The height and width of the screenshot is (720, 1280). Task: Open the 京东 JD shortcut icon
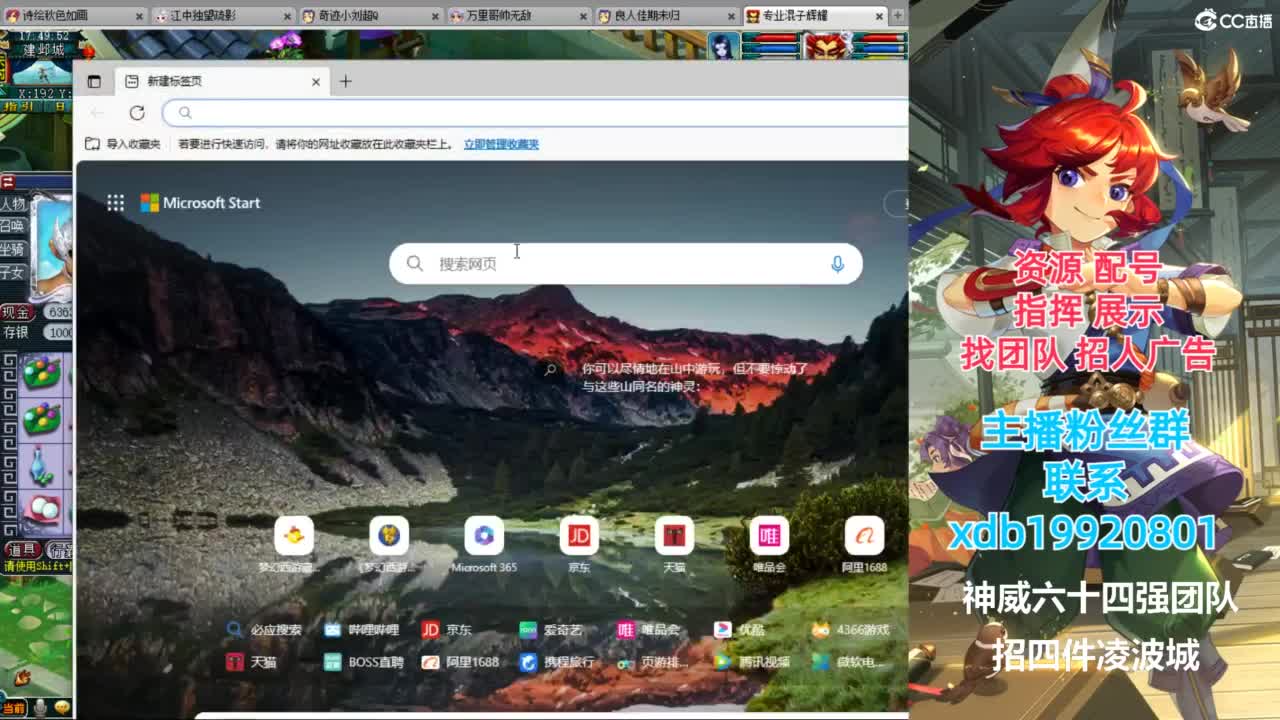coord(578,536)
